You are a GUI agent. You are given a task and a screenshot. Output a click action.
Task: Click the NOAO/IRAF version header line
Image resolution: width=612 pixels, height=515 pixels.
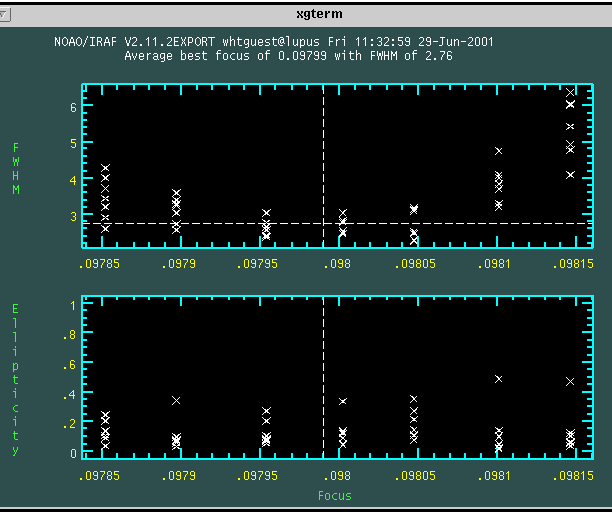[x=273, y=42]
